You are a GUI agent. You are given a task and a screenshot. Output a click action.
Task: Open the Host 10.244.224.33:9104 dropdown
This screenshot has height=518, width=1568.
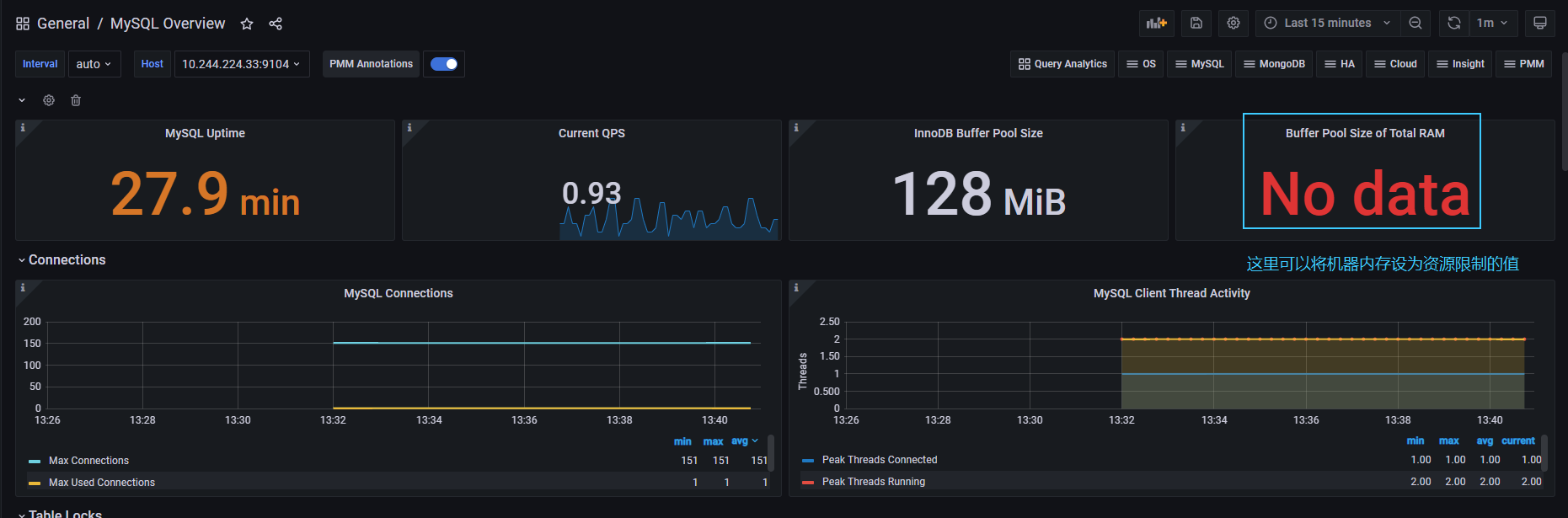point(242,64)
